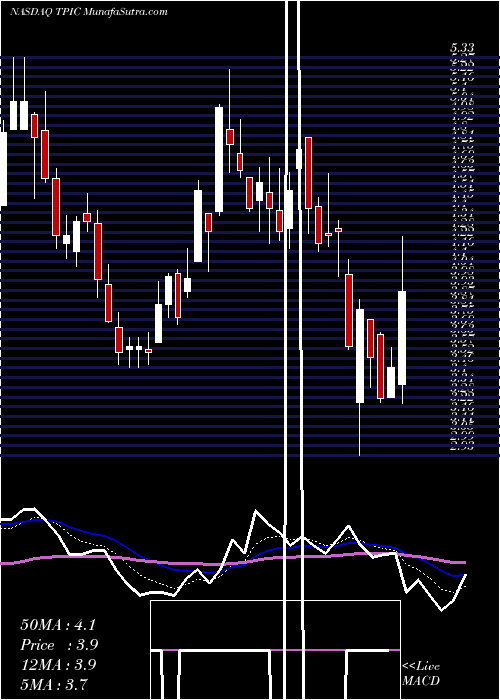
Task: Click the "12MA : 3.9" value
Action: click(58, 665)
